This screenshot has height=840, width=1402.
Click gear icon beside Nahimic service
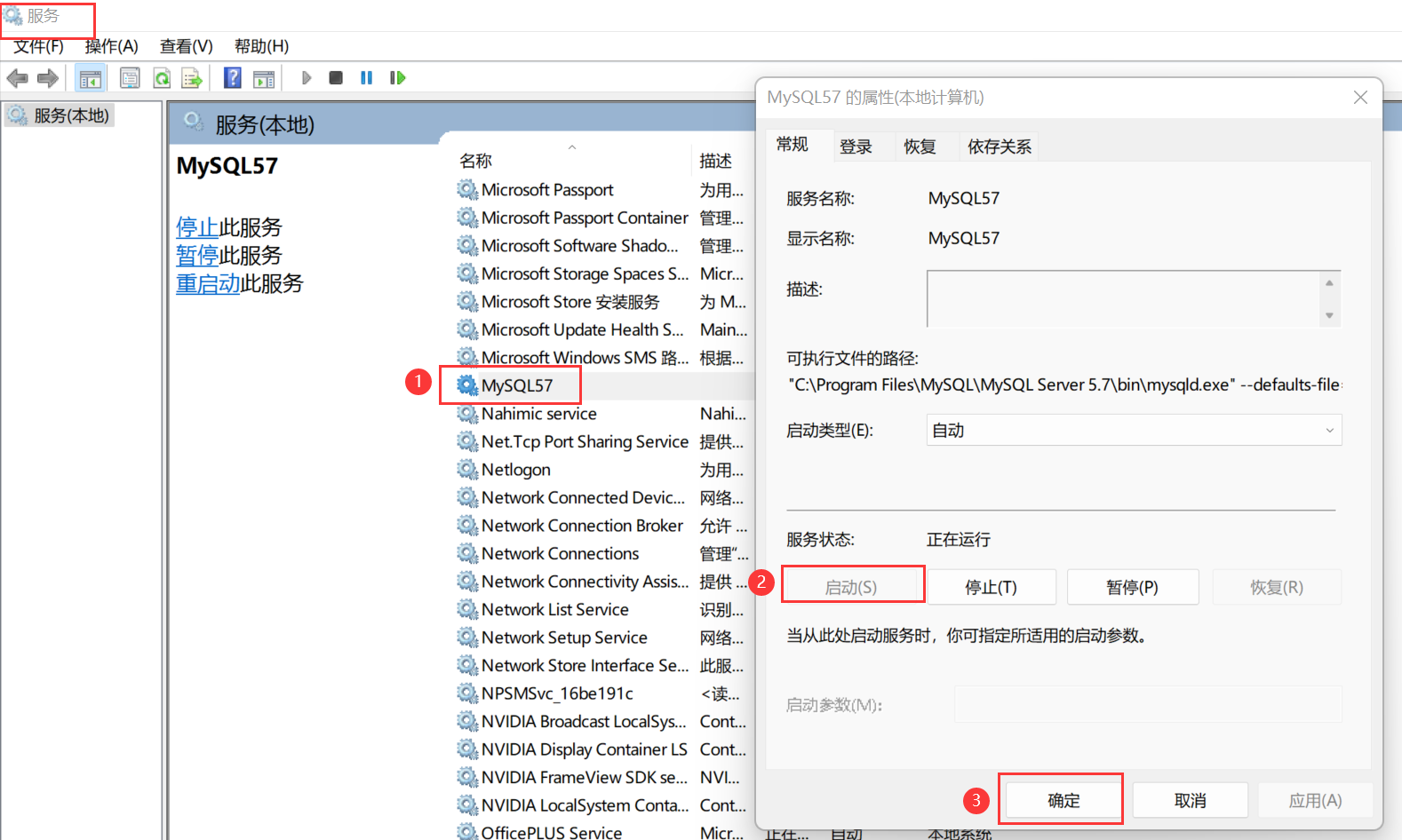(x=467, y=413)
